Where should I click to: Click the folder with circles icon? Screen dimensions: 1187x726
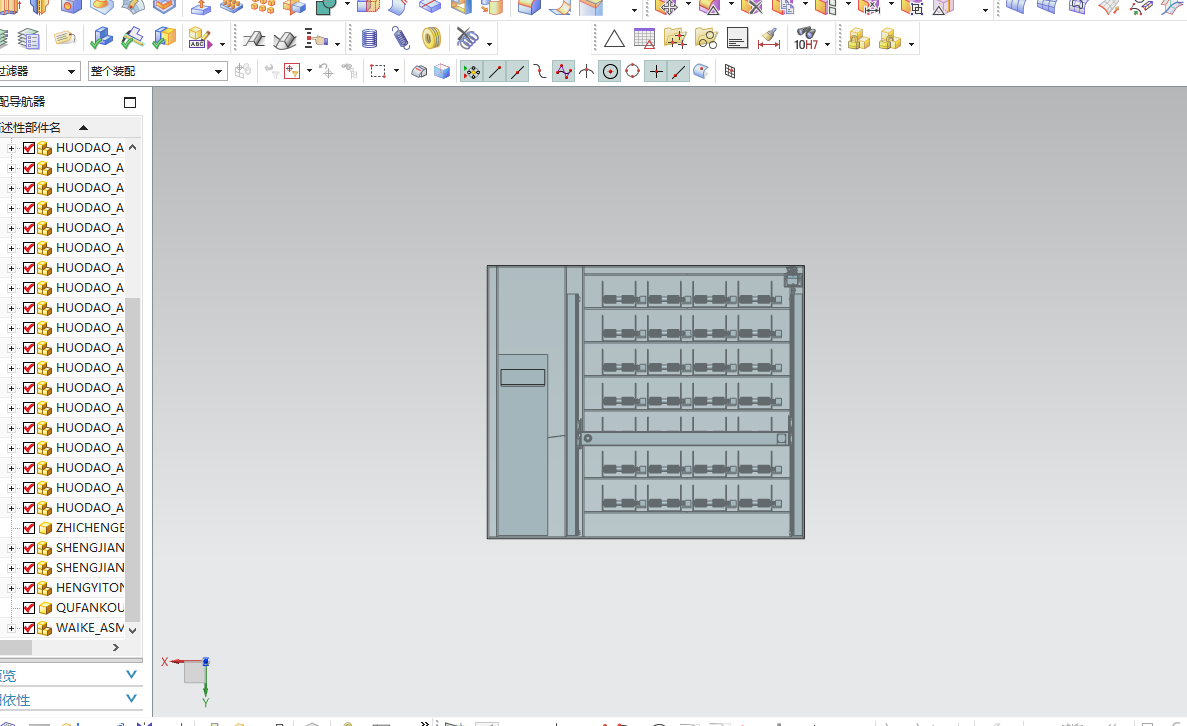(706, 39)
